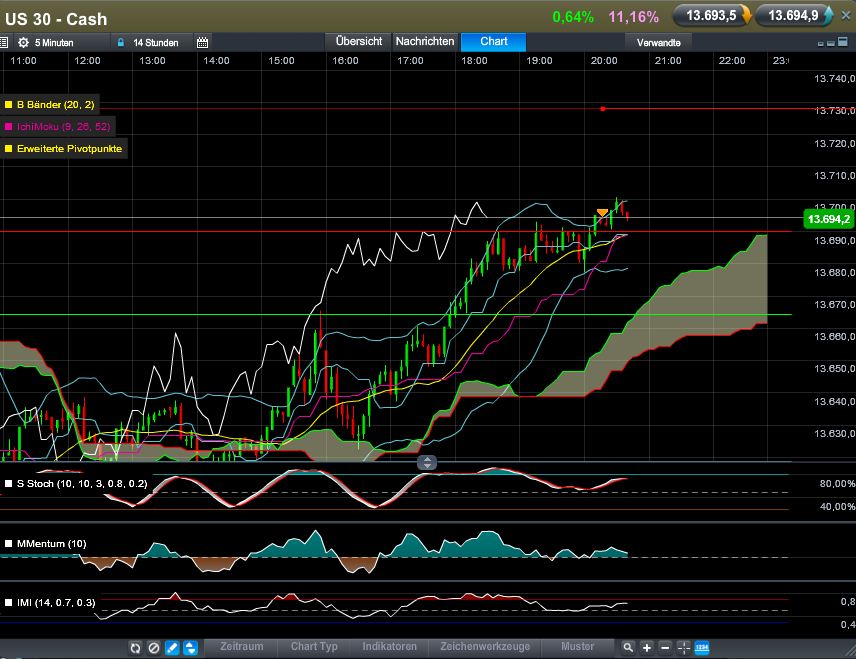Zoom in with the plus icon
This screenshot has width=856, height=659.
pyautogui.click(x=647, y=648)
